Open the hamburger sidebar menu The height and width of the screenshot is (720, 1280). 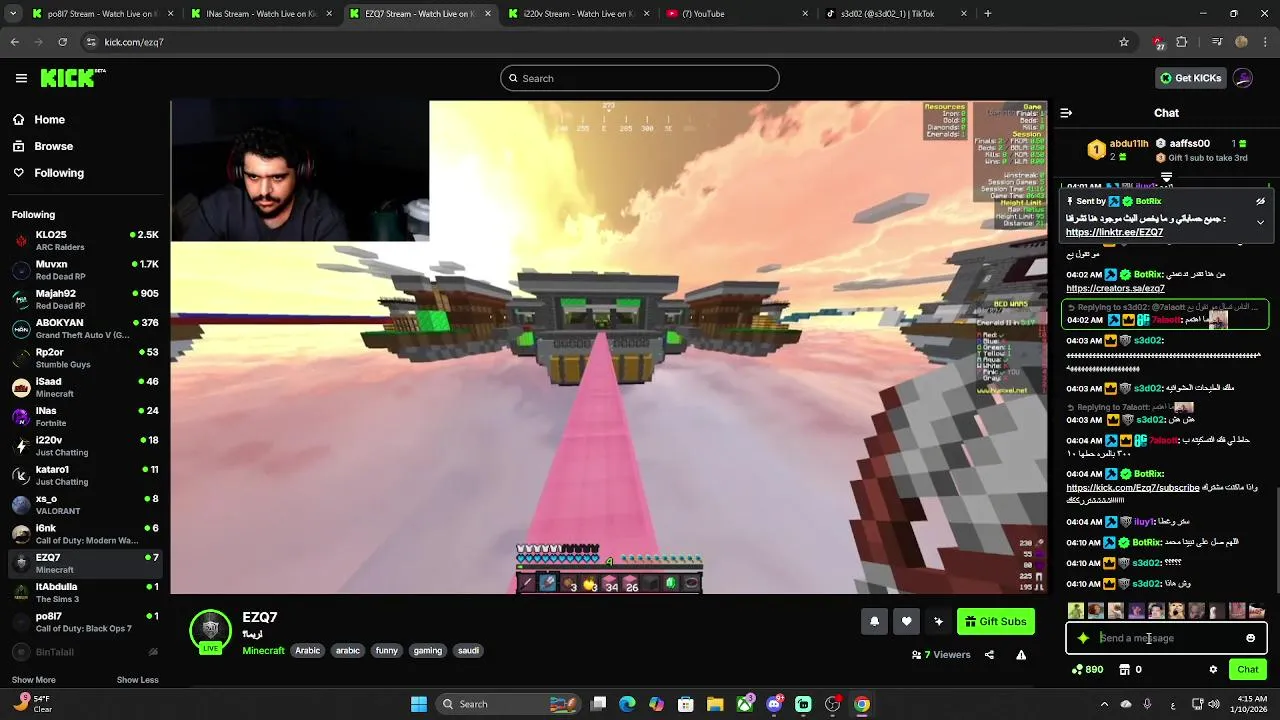coord(21,78)
